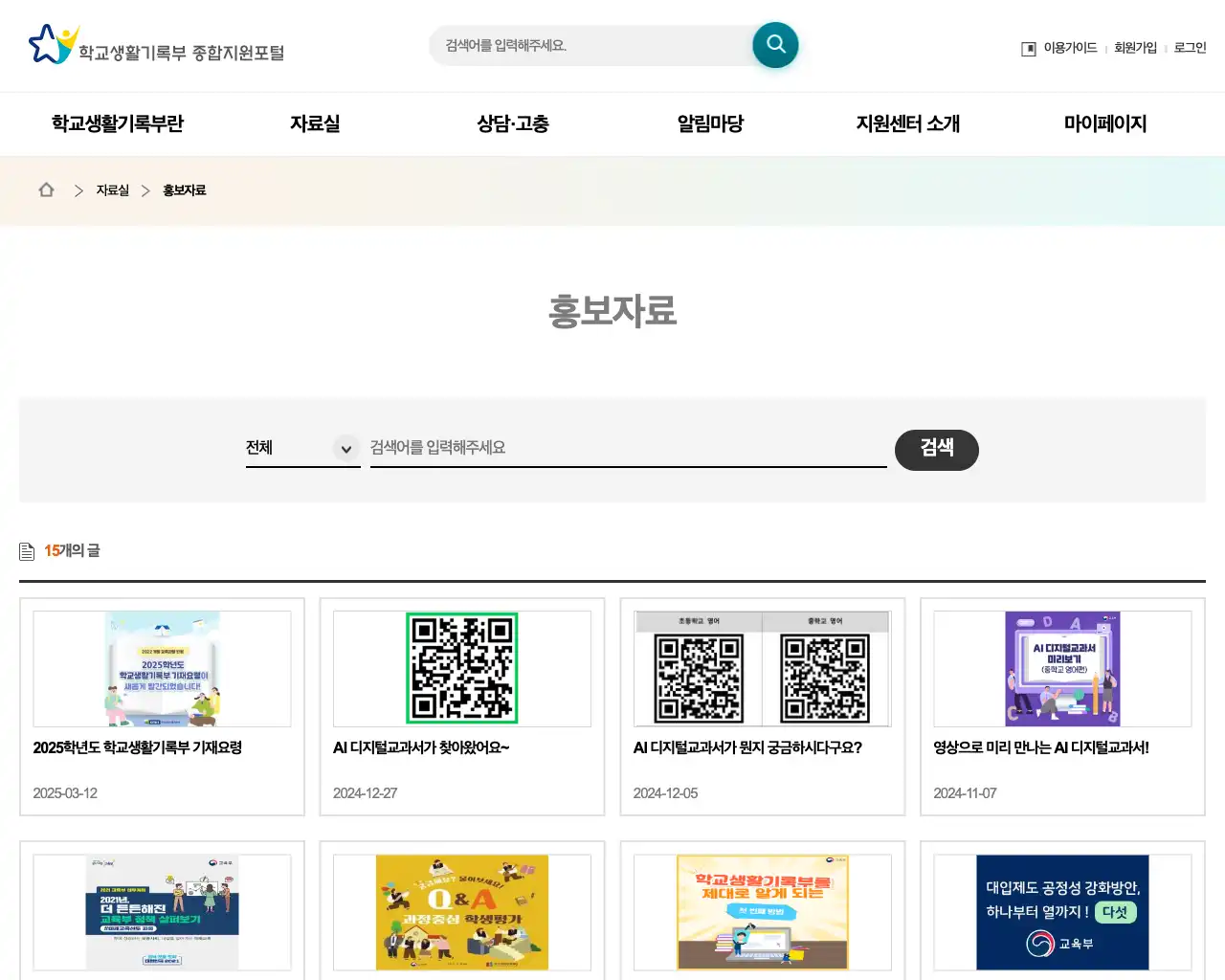The image size is (1225, 980).
Task: Open green QR code thumbnail for AI 디지털교과서가 찾아왔어요
Action: pyautogui.click(x=462, y=669)
